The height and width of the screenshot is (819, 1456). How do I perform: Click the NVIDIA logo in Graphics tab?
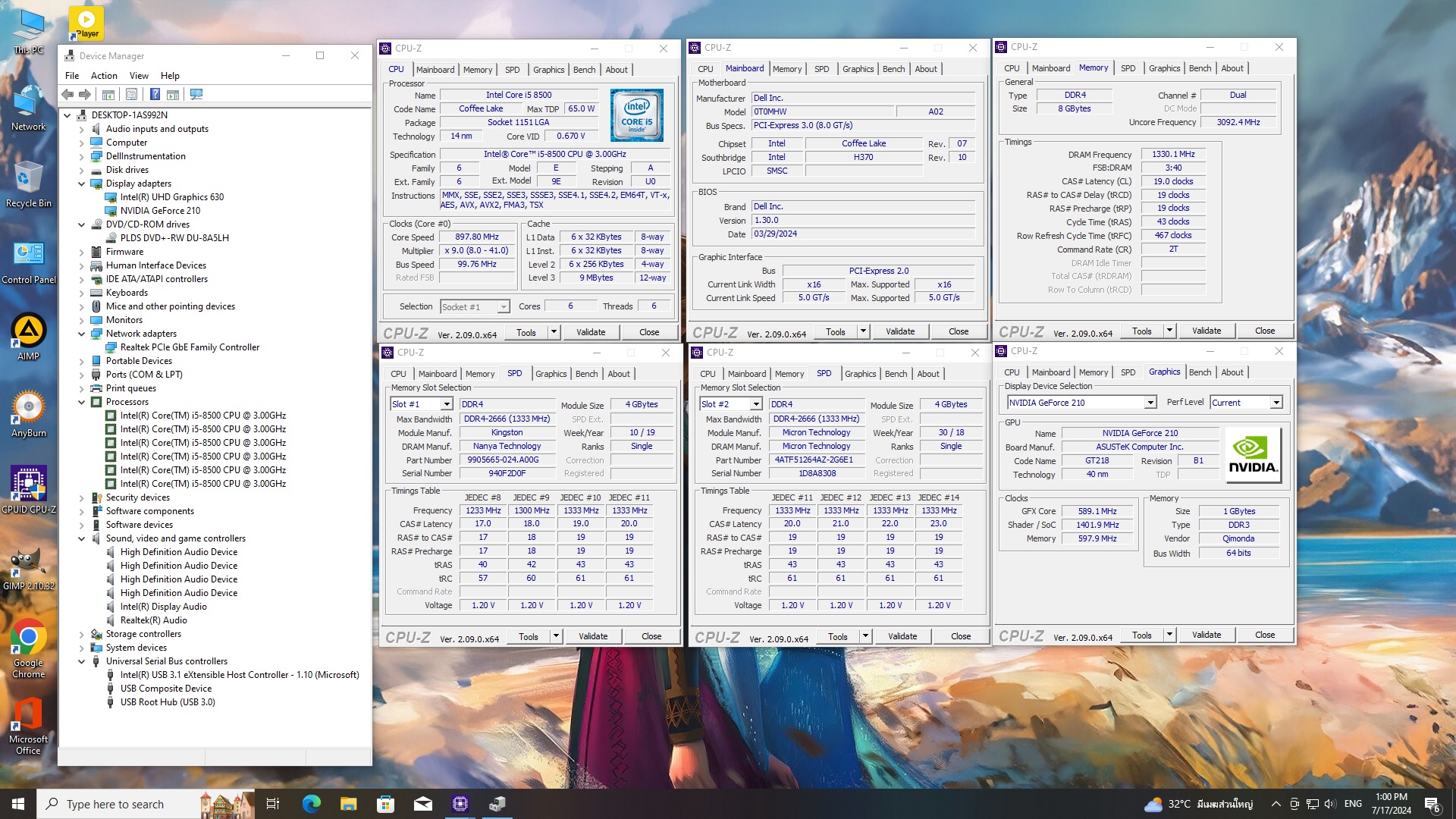coord(1253,455)
